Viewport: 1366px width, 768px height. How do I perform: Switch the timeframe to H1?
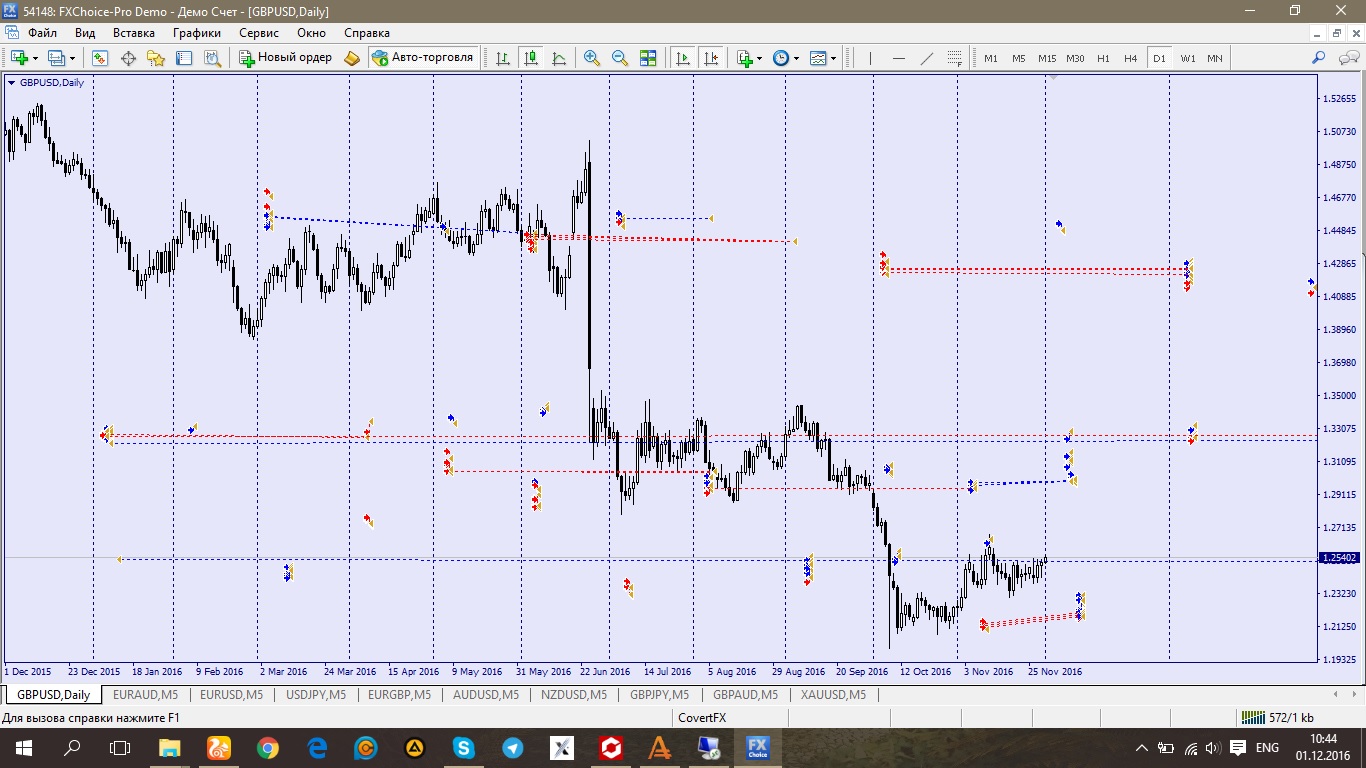point(1103,58)
